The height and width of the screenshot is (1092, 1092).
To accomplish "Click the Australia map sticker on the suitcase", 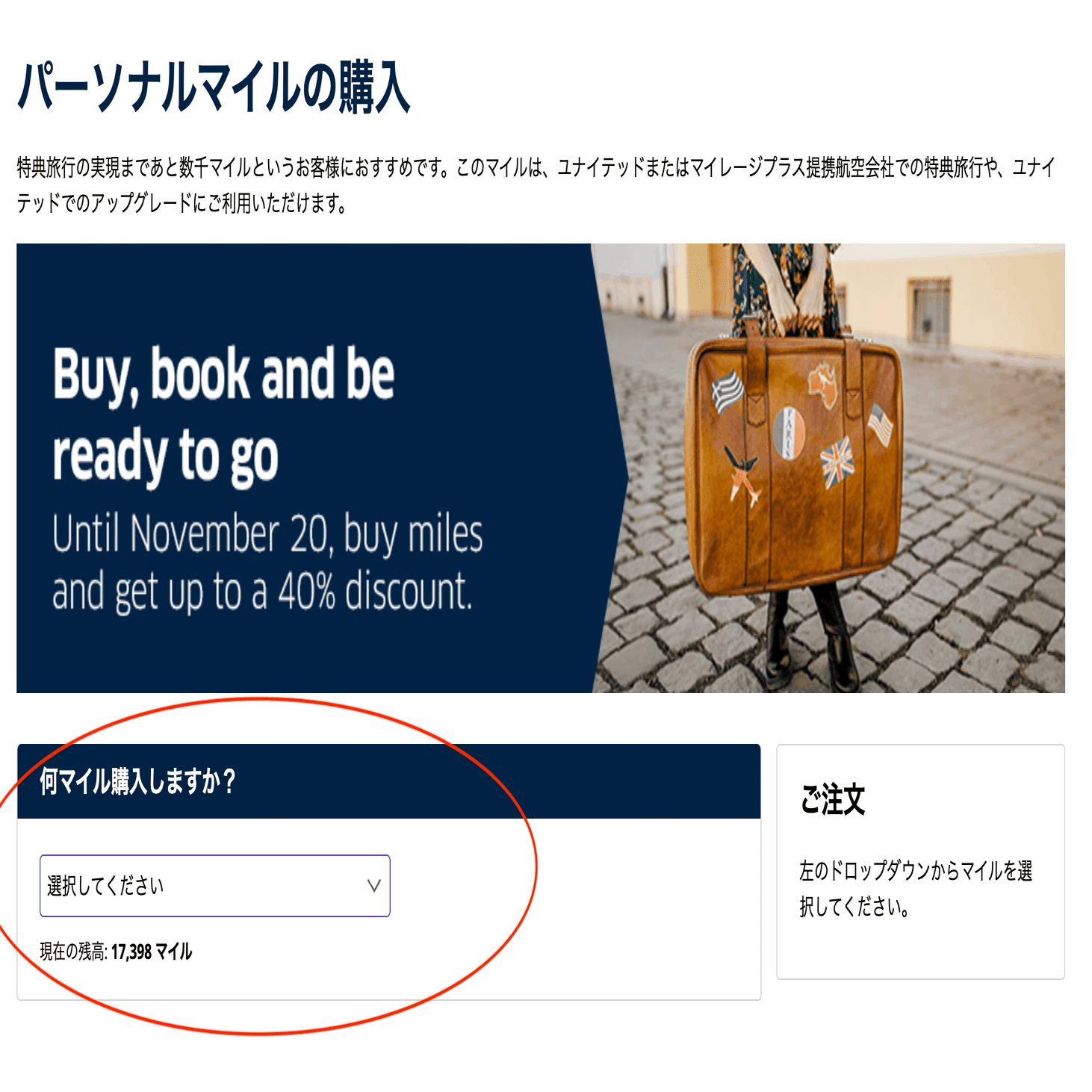I will tap(825, 384).
